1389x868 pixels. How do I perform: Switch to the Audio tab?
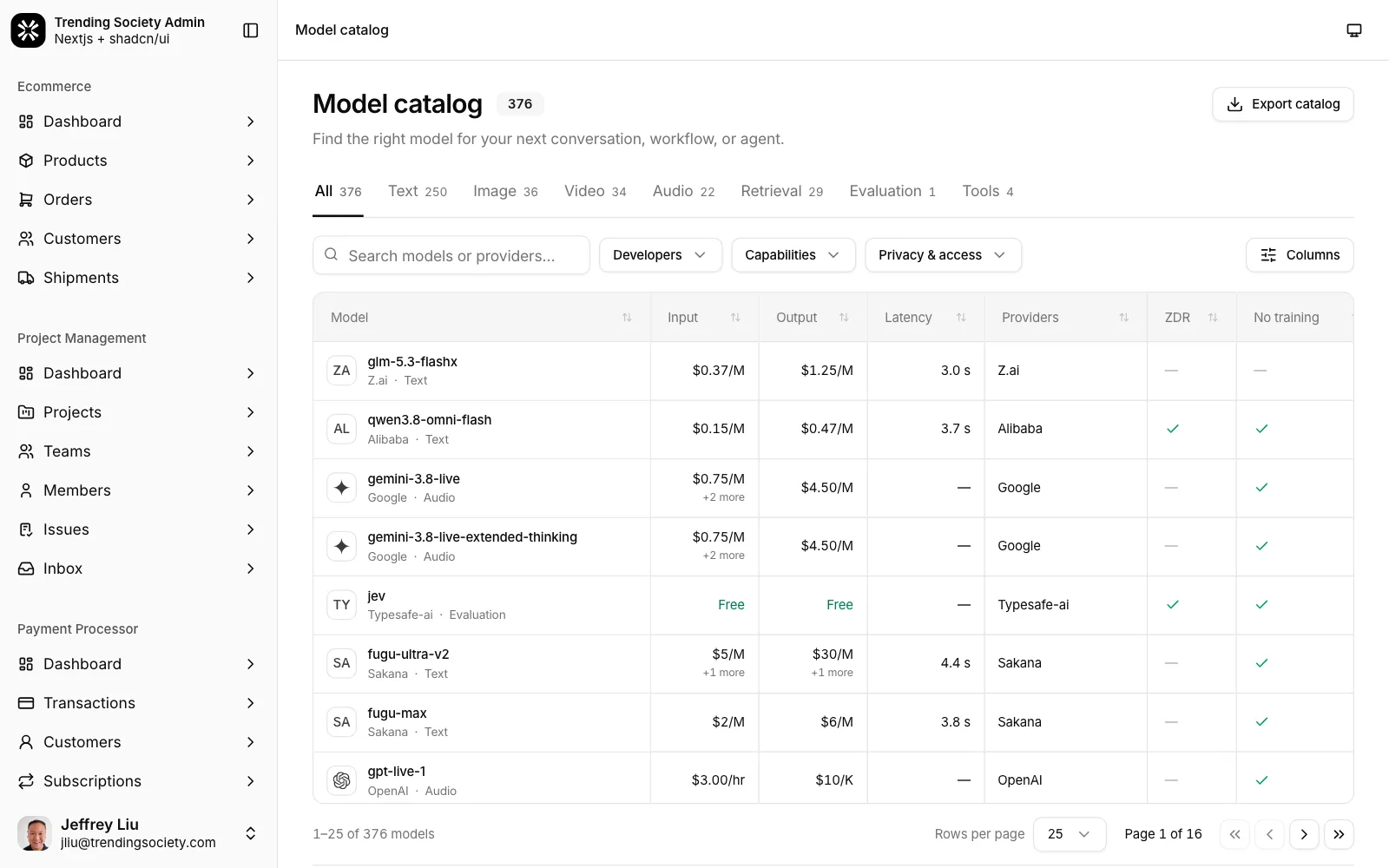point(683,191)
